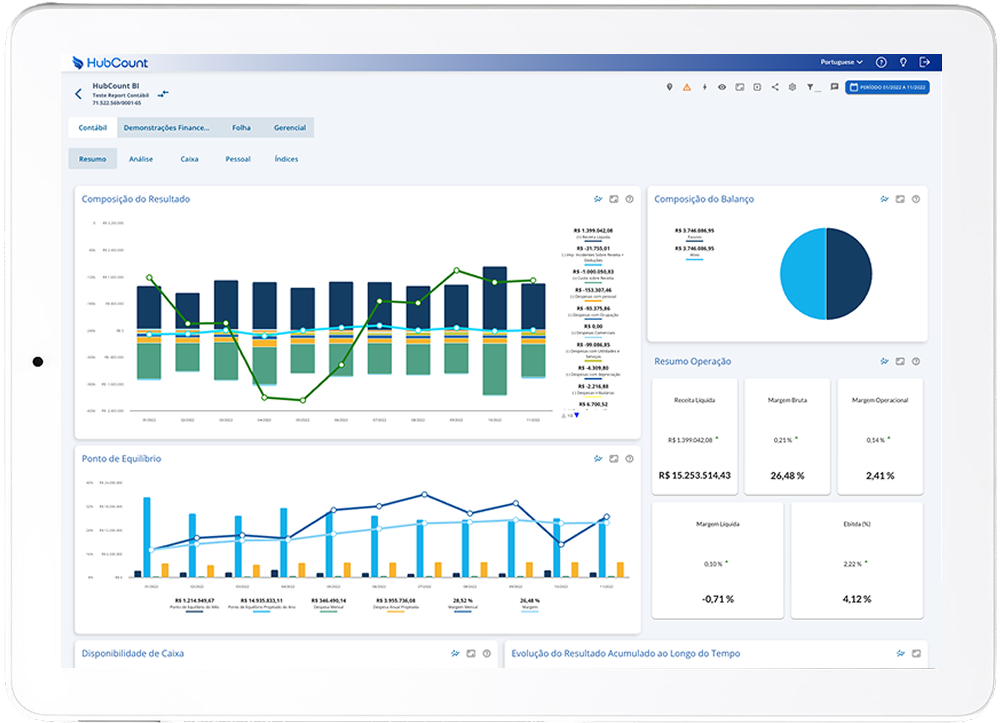The height and width of the screenshot is (723, 1002).
Task: Click the lightbulb tips icon in header
Action: (903, 62)
